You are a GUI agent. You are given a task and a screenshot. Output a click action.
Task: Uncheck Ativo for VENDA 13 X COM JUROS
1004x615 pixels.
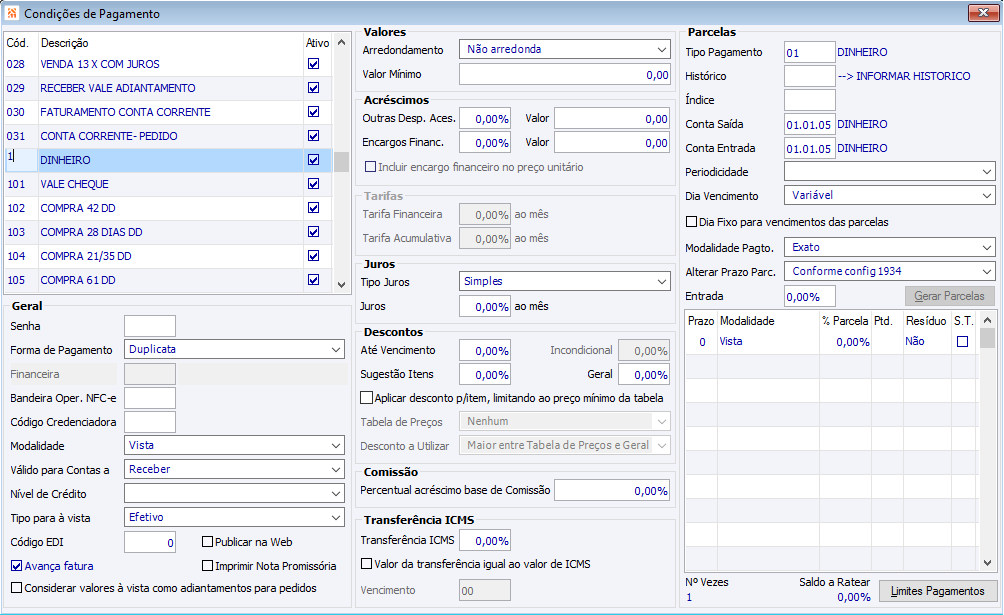(314, 64)
